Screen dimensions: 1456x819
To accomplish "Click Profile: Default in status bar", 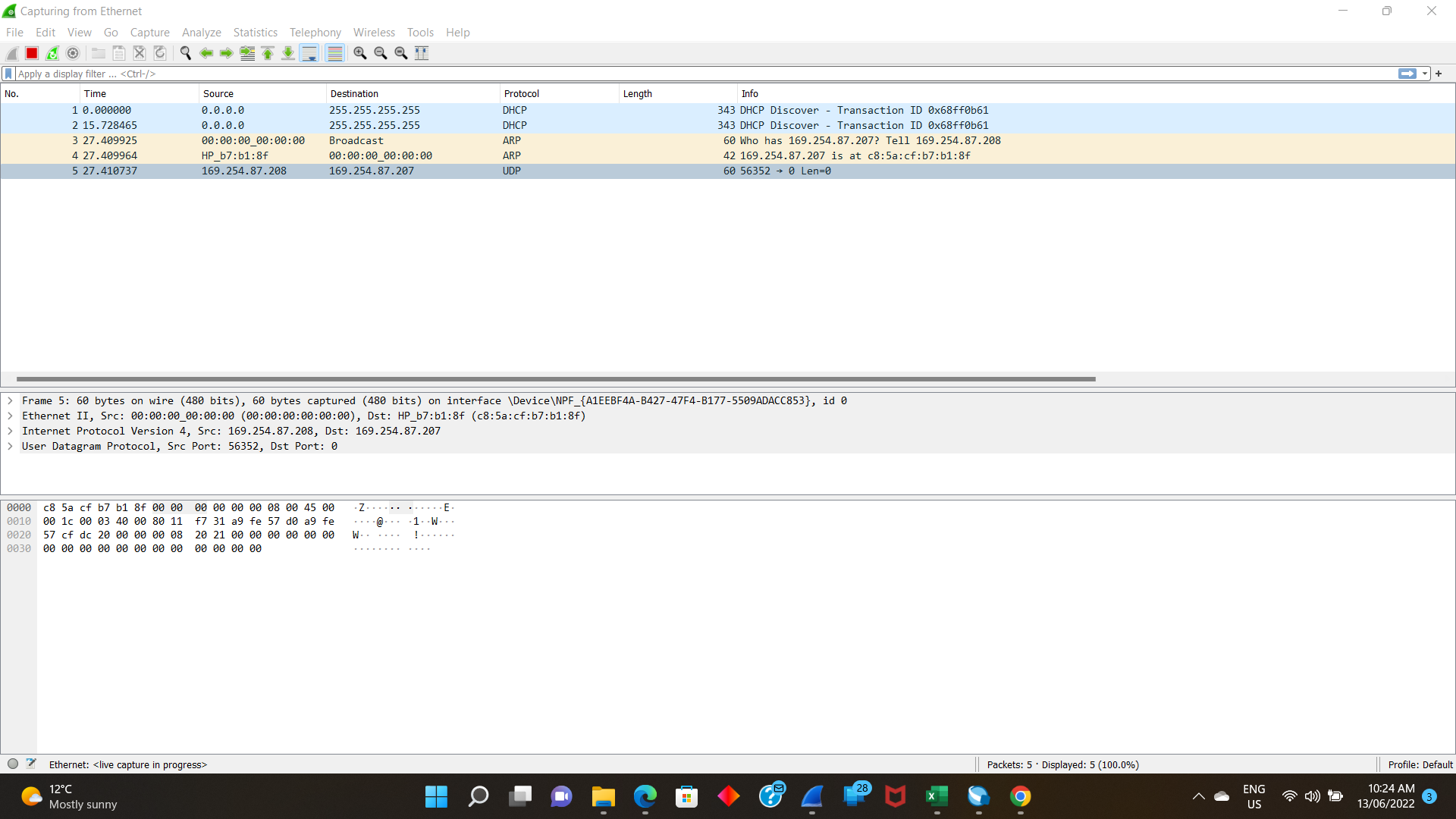I will pos(1420,764).
